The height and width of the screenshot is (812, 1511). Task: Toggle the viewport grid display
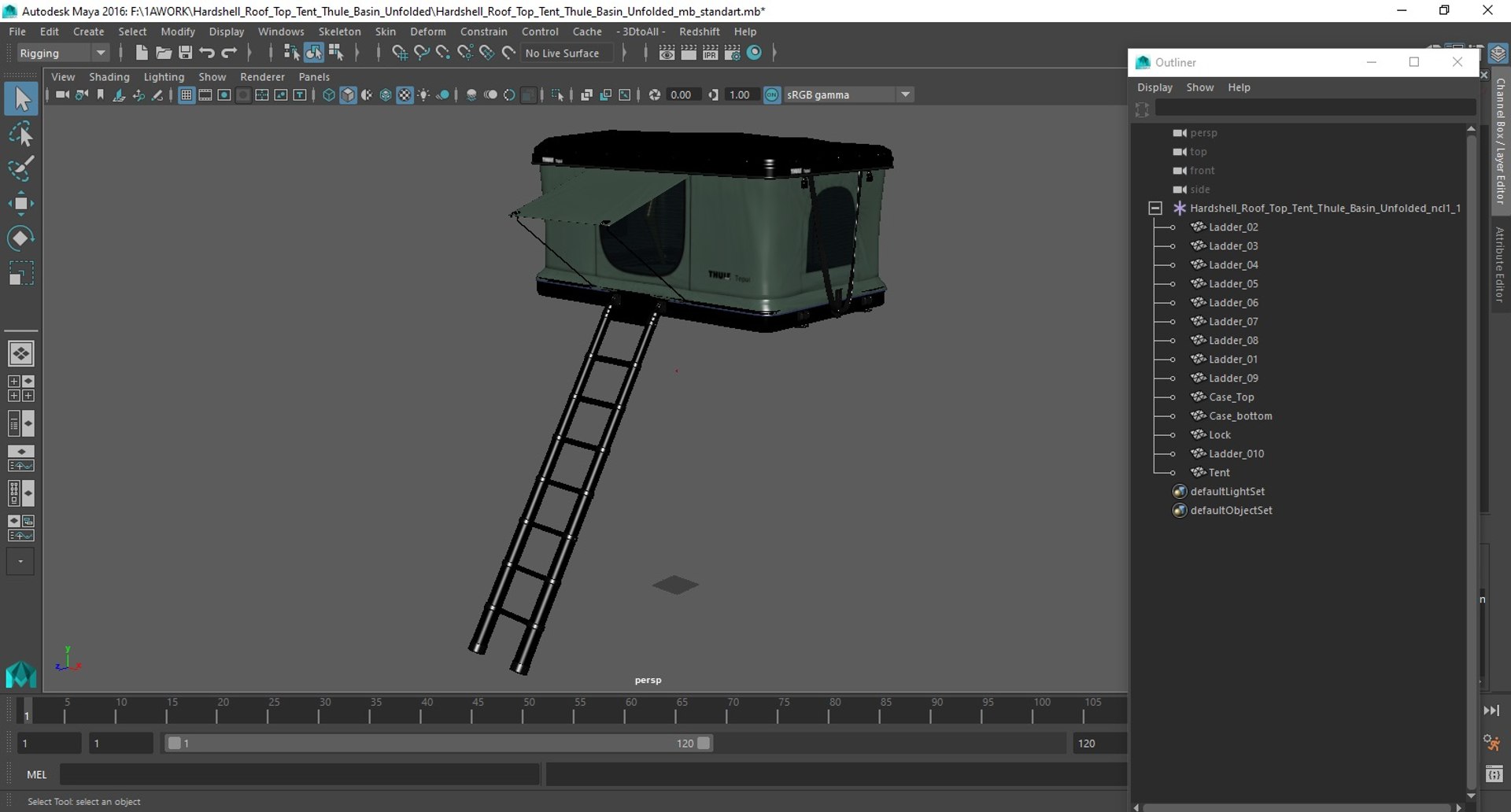[187, 95]
